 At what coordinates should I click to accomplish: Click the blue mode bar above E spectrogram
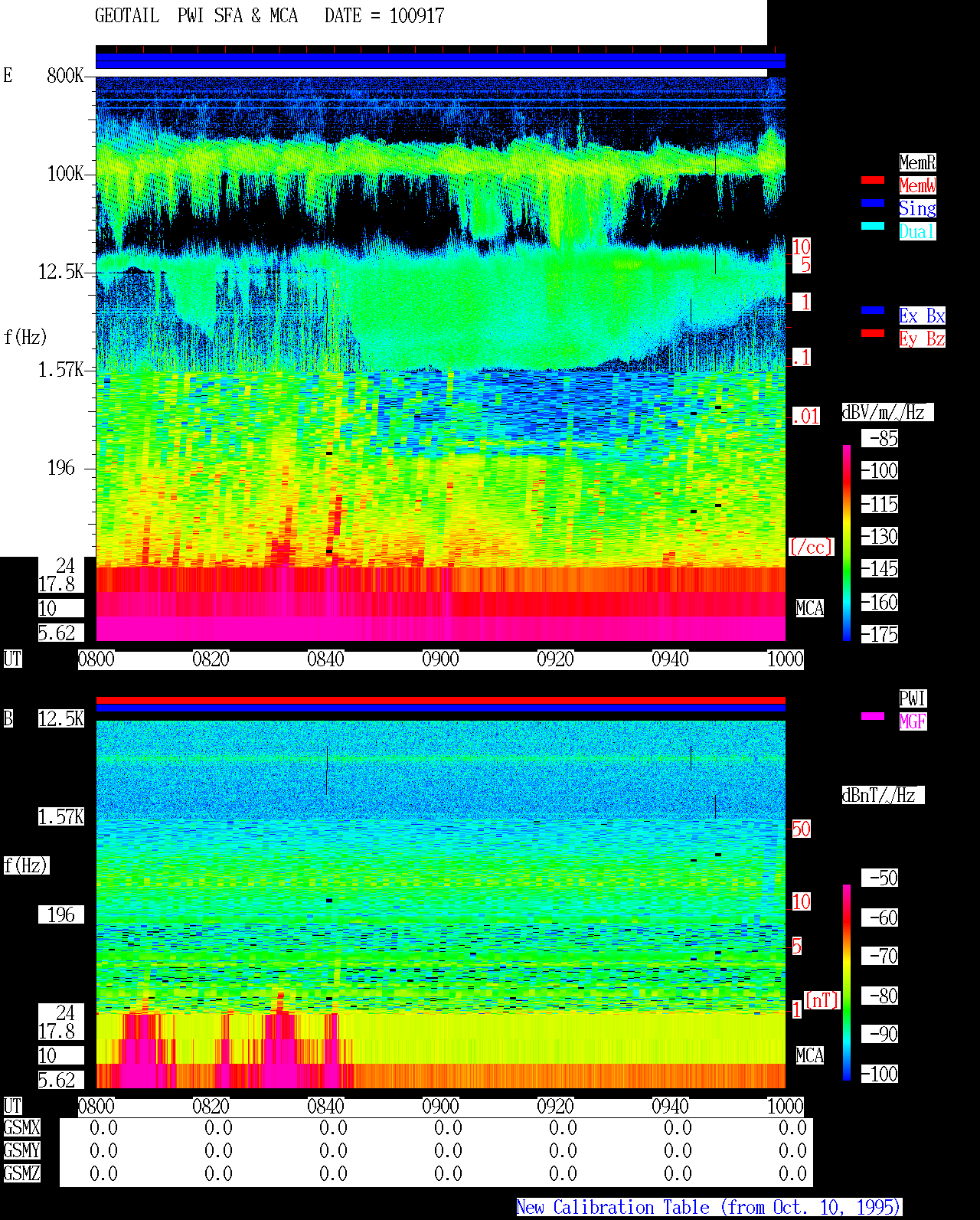(x=440, y=61)
